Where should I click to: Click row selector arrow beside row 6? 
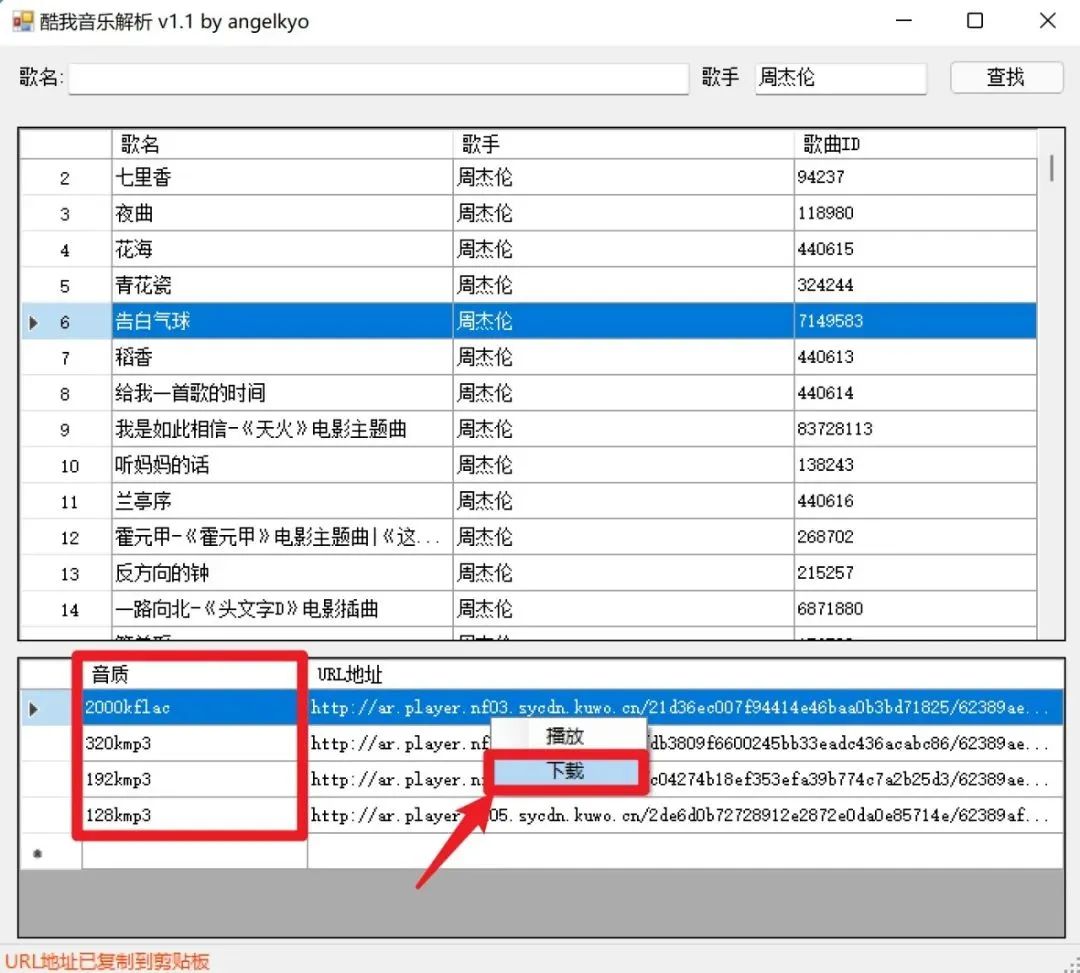click(x=35, y=322)
